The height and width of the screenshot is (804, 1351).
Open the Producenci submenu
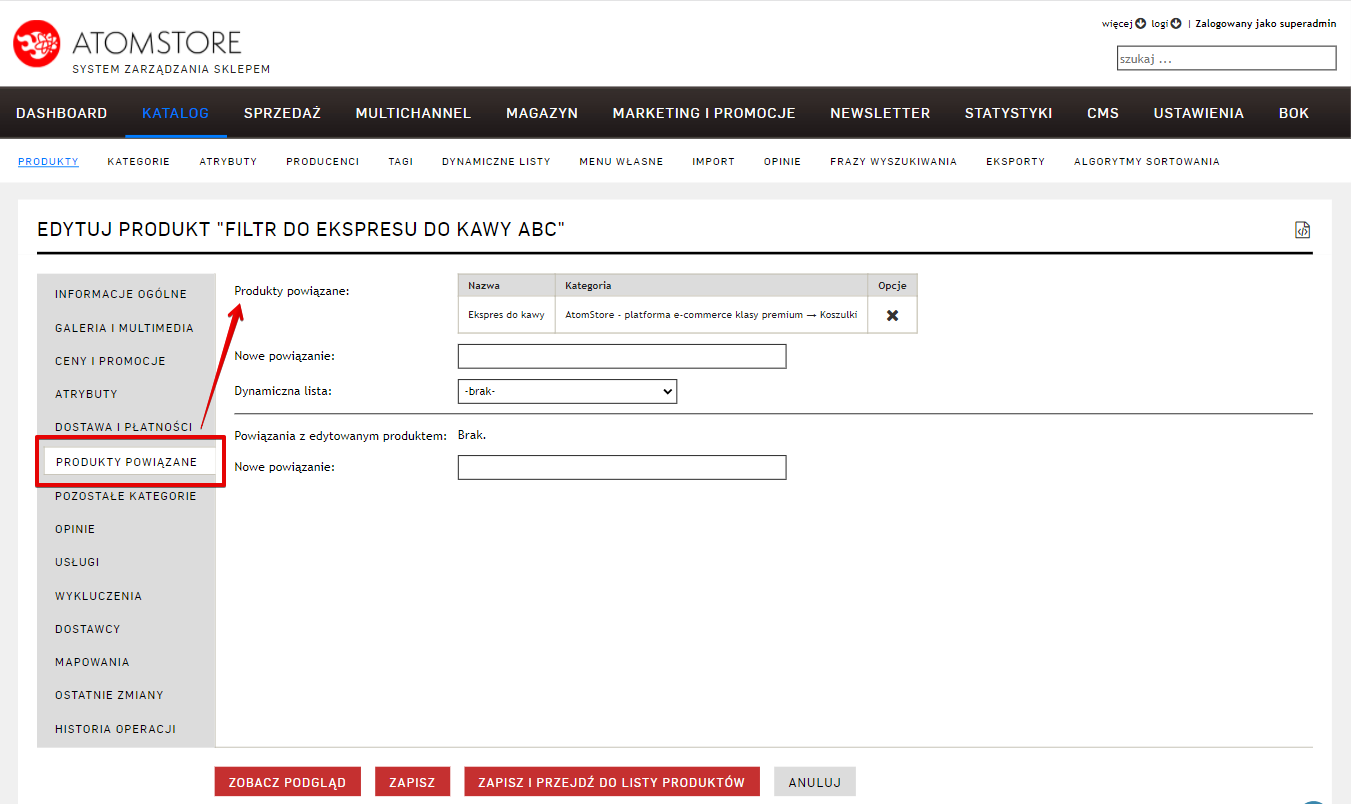pyautogui.click(x=322, y=161)
